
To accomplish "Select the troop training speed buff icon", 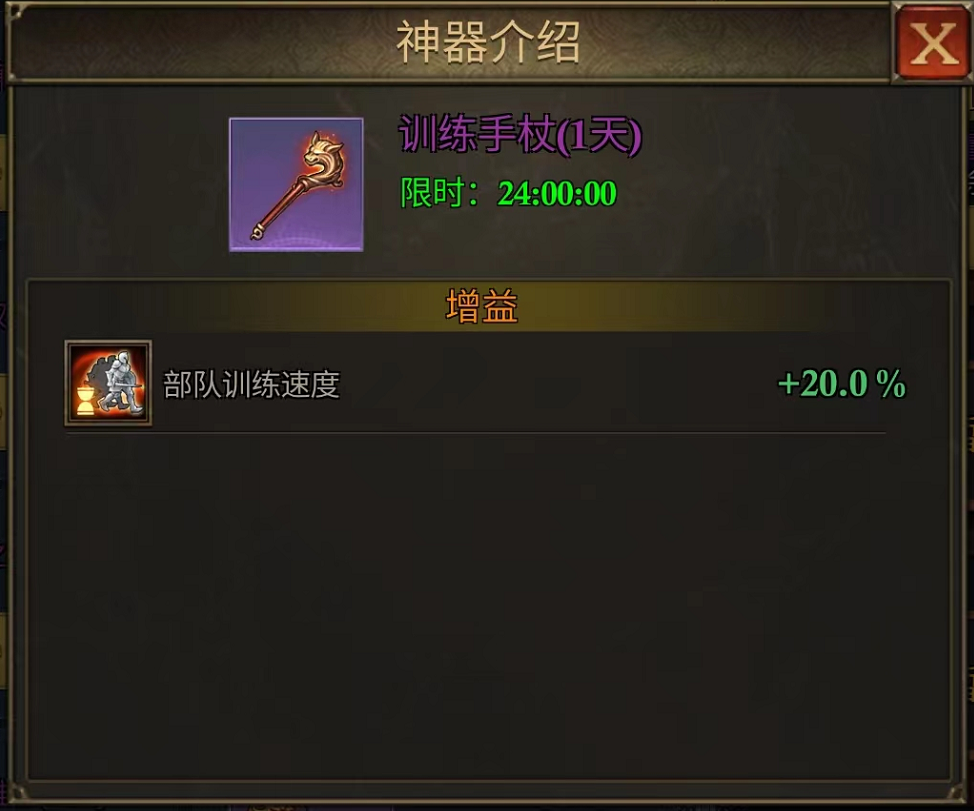I will click(108, 383).
